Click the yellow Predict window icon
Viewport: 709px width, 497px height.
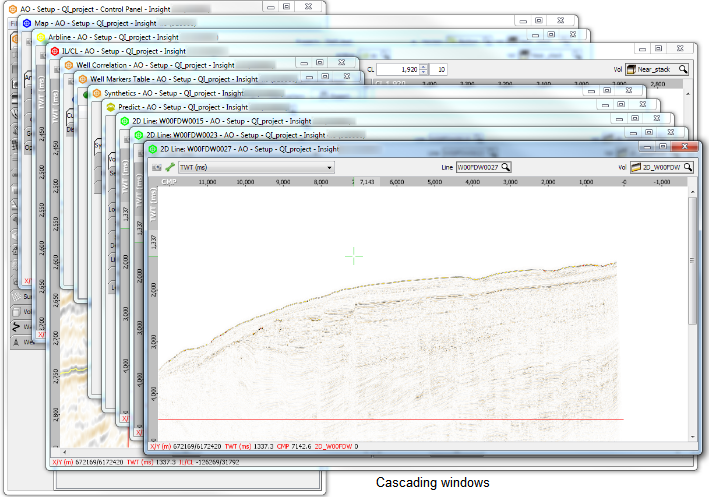point(111,107)
